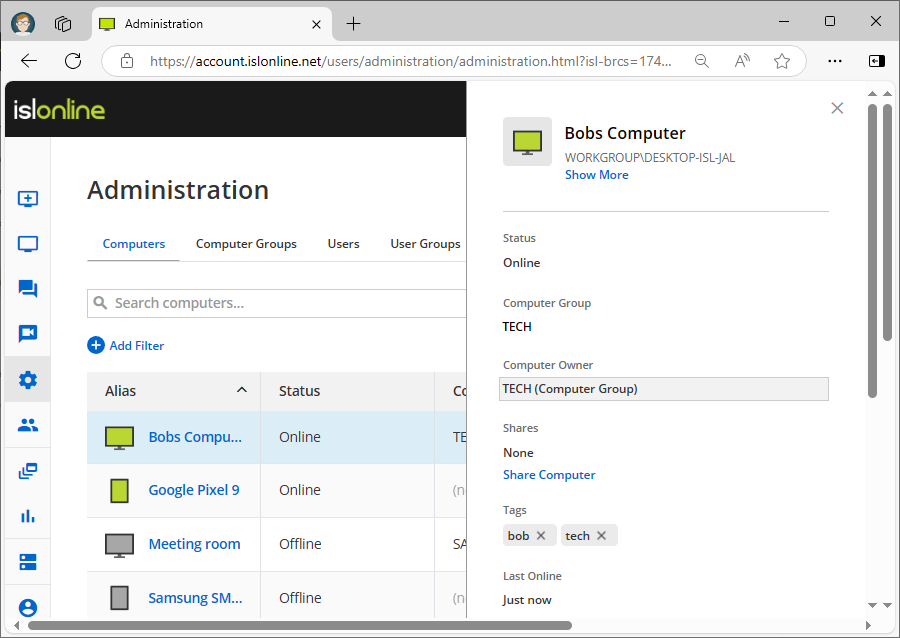Open the Computer Owner dropdown
The height and width of the screenshot is (638, 900).
[664, 389]
